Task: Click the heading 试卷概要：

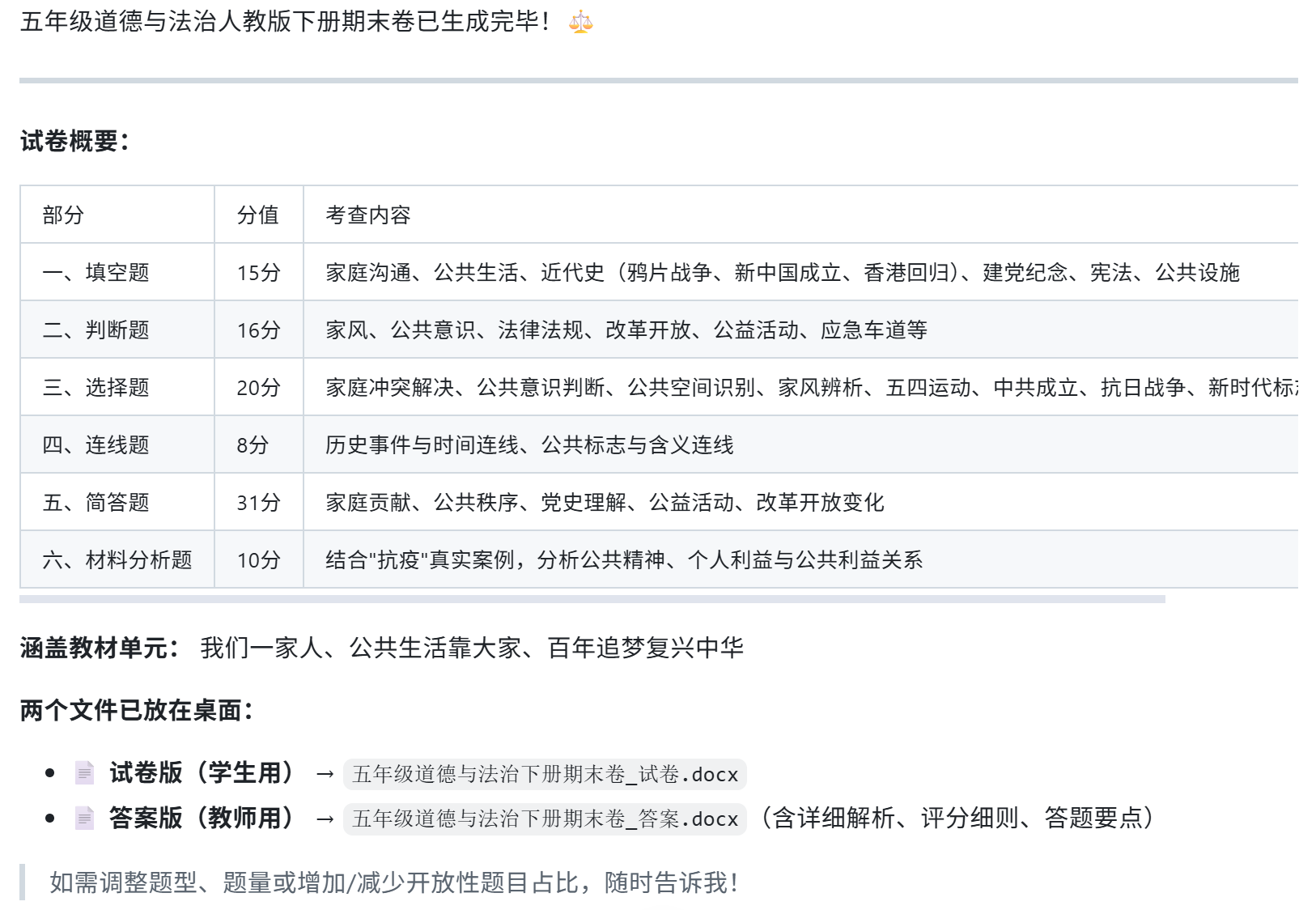Action: [x=74, y=141]
